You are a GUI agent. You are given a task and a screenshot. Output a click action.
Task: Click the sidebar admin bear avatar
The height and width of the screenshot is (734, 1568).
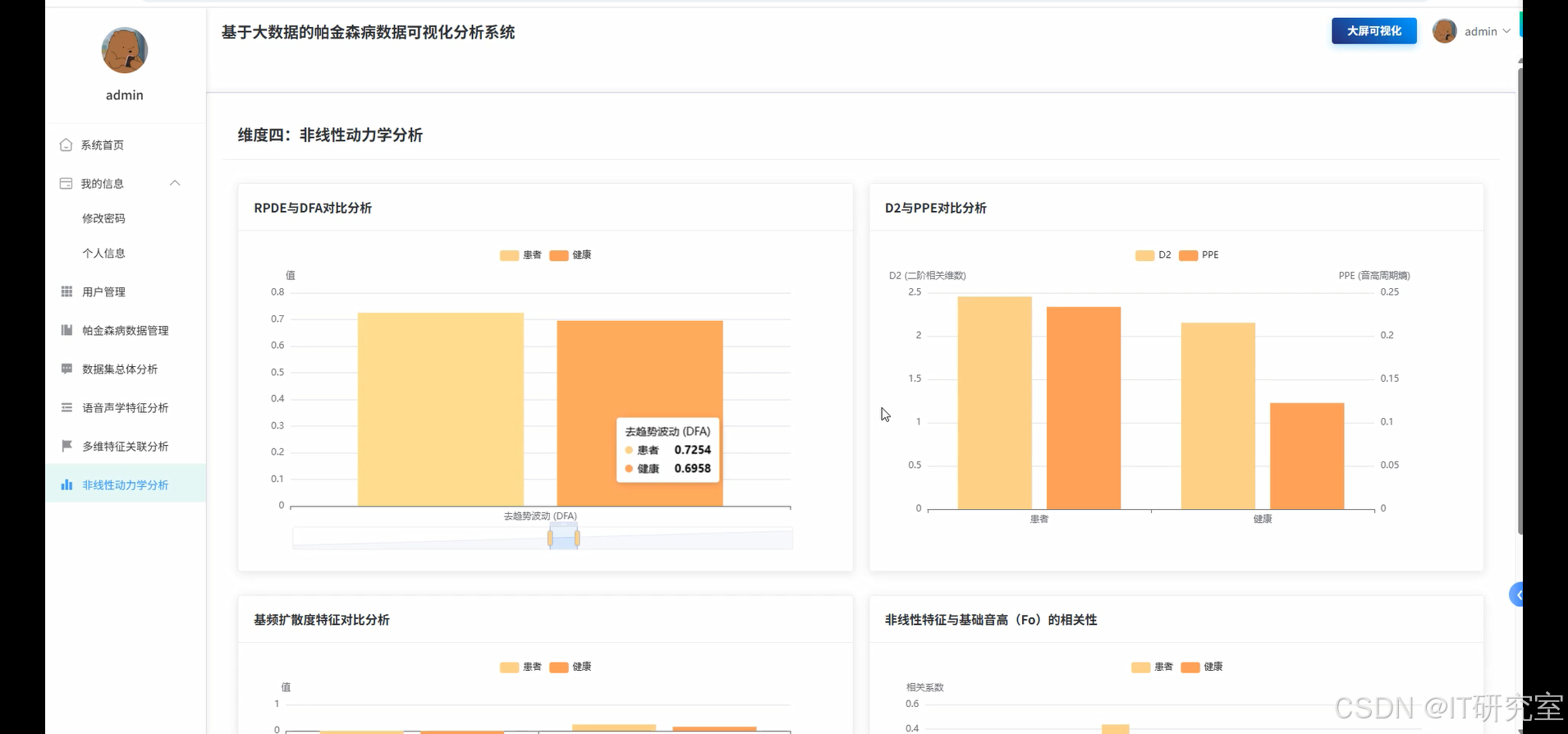125,50
